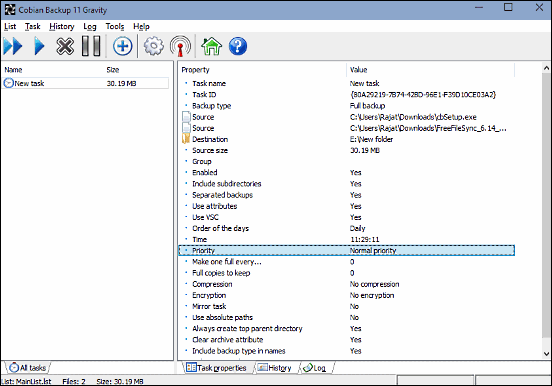
Task: Open the Tools menu
Action: pyautogui.click(x=115, y=26)
